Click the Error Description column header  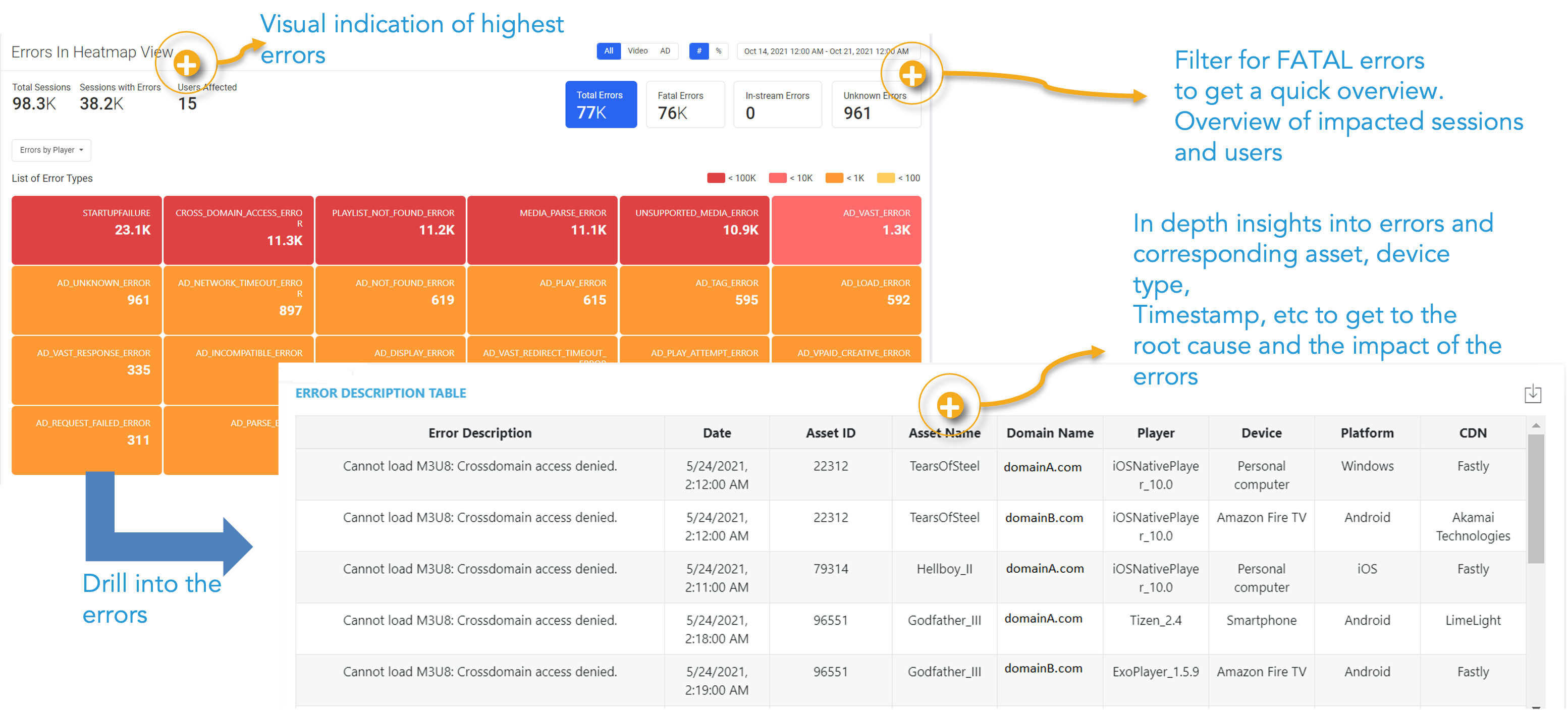(x=479, y=433)
